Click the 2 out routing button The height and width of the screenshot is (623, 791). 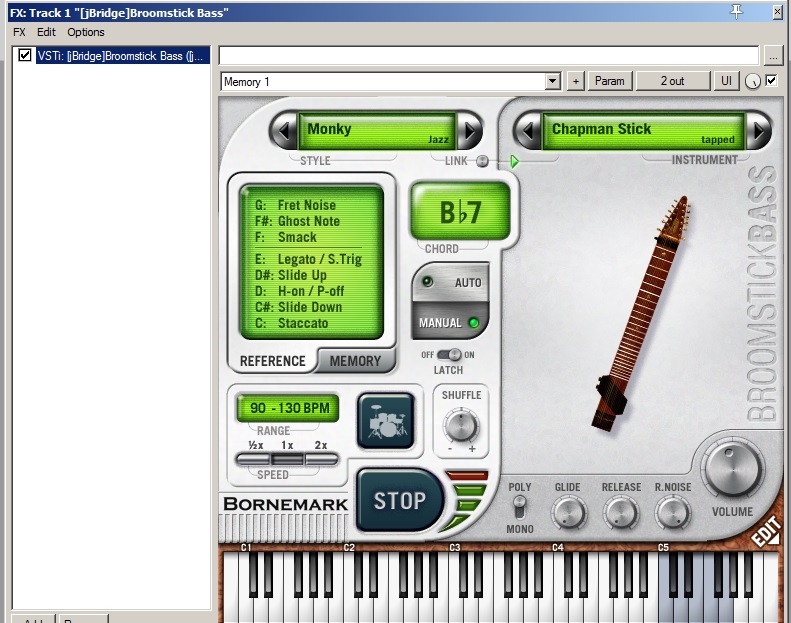click(x=672, y=81)
